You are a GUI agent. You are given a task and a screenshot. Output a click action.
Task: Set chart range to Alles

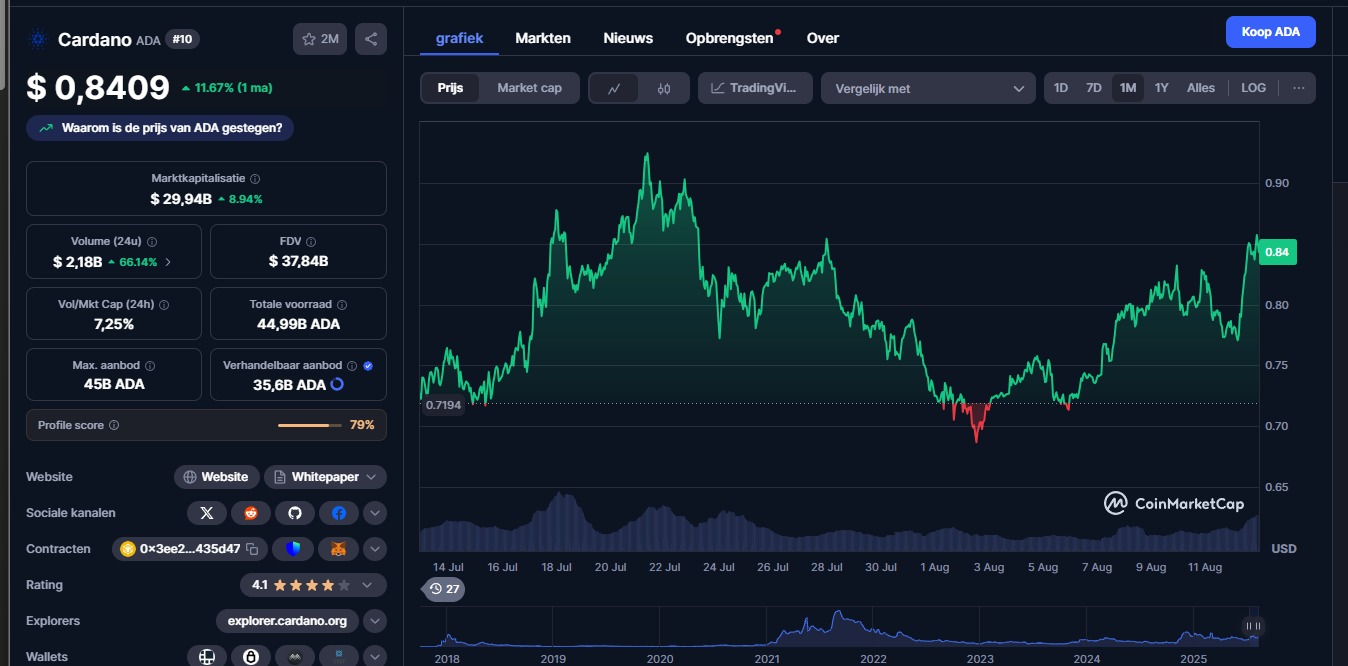coord(1201,88)
